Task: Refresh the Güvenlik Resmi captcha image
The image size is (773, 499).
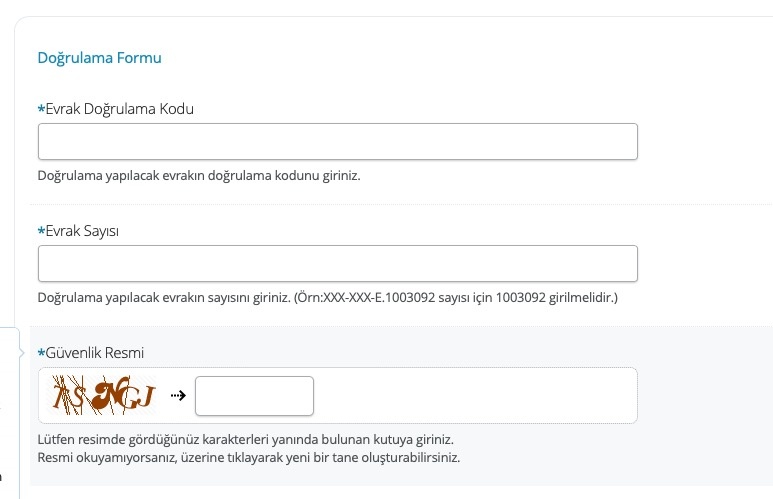Action: (105, 396)
